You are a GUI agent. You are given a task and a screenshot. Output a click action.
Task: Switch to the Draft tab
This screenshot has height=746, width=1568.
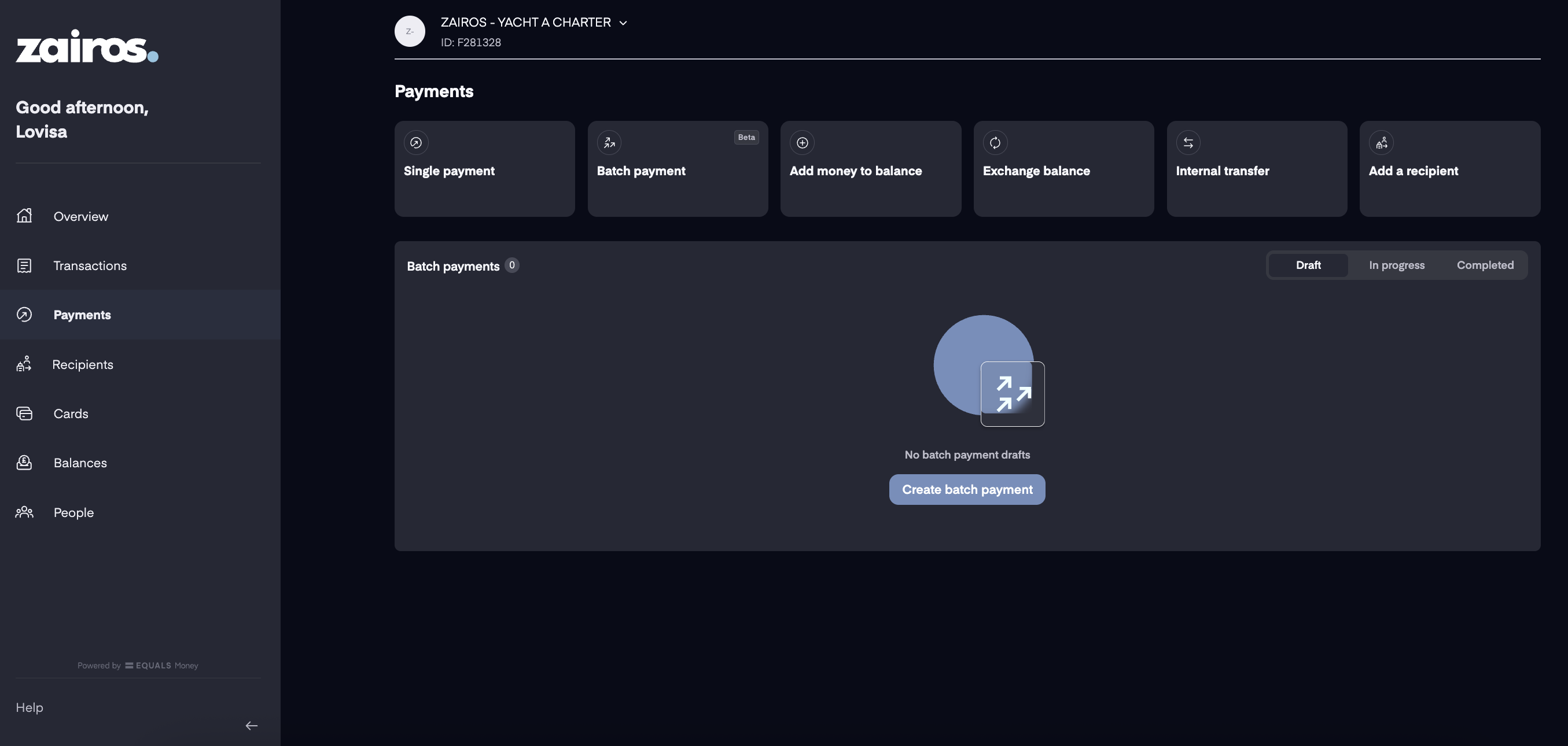[x=1308, y=265]
